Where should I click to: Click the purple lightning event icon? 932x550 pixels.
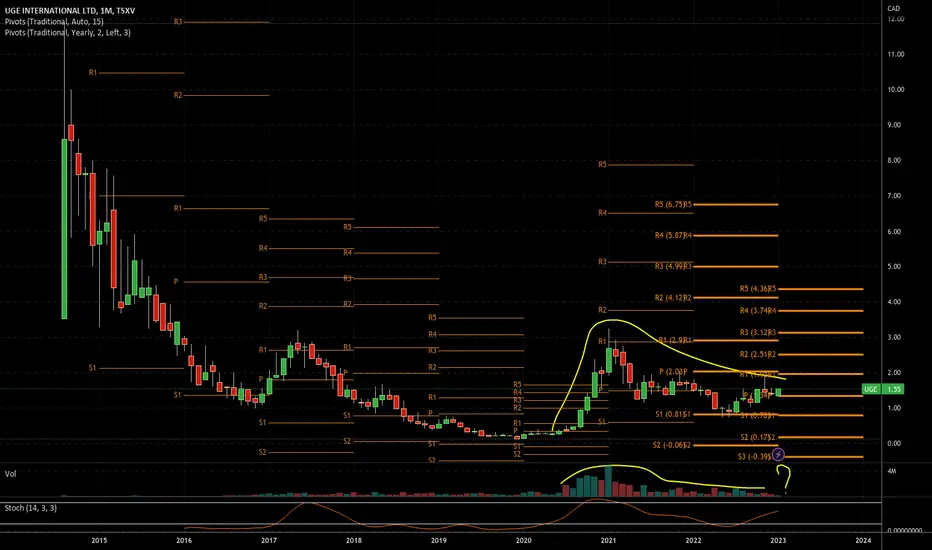coord(778,455)
